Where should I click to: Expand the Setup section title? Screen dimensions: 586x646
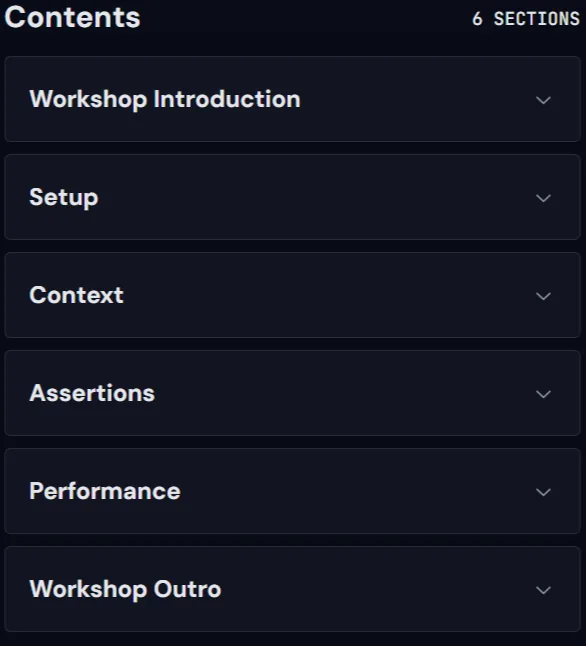(x=64, y=197)
